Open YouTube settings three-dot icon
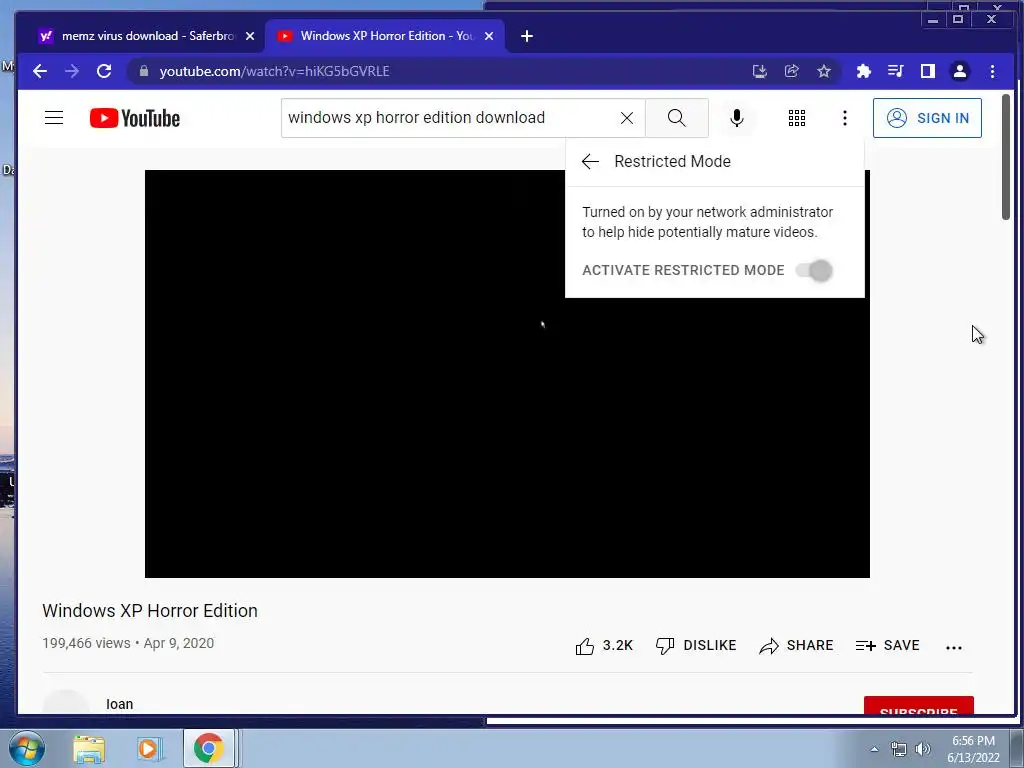This screenshot has width=1024, height=768. [x=844, y=118]
